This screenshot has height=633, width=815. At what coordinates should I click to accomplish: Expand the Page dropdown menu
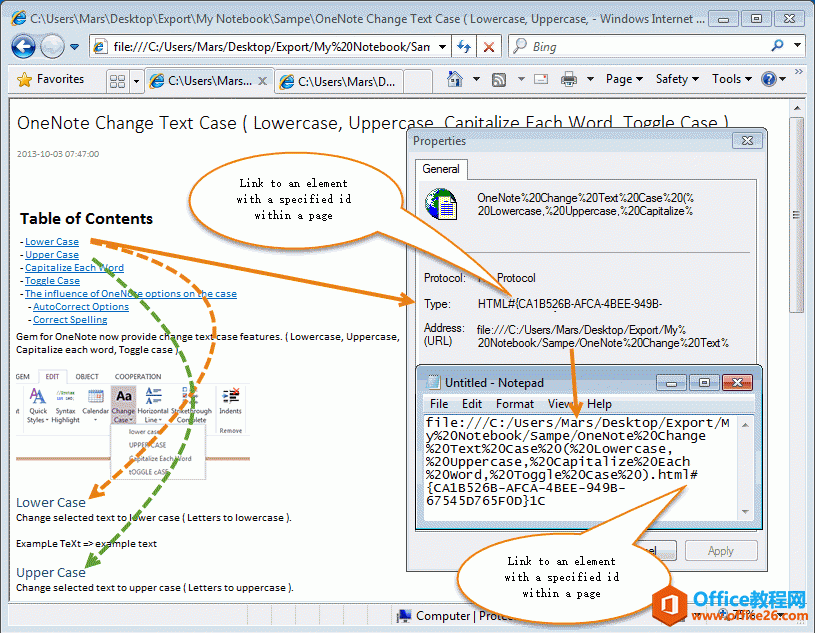click(x=624, y=79)
